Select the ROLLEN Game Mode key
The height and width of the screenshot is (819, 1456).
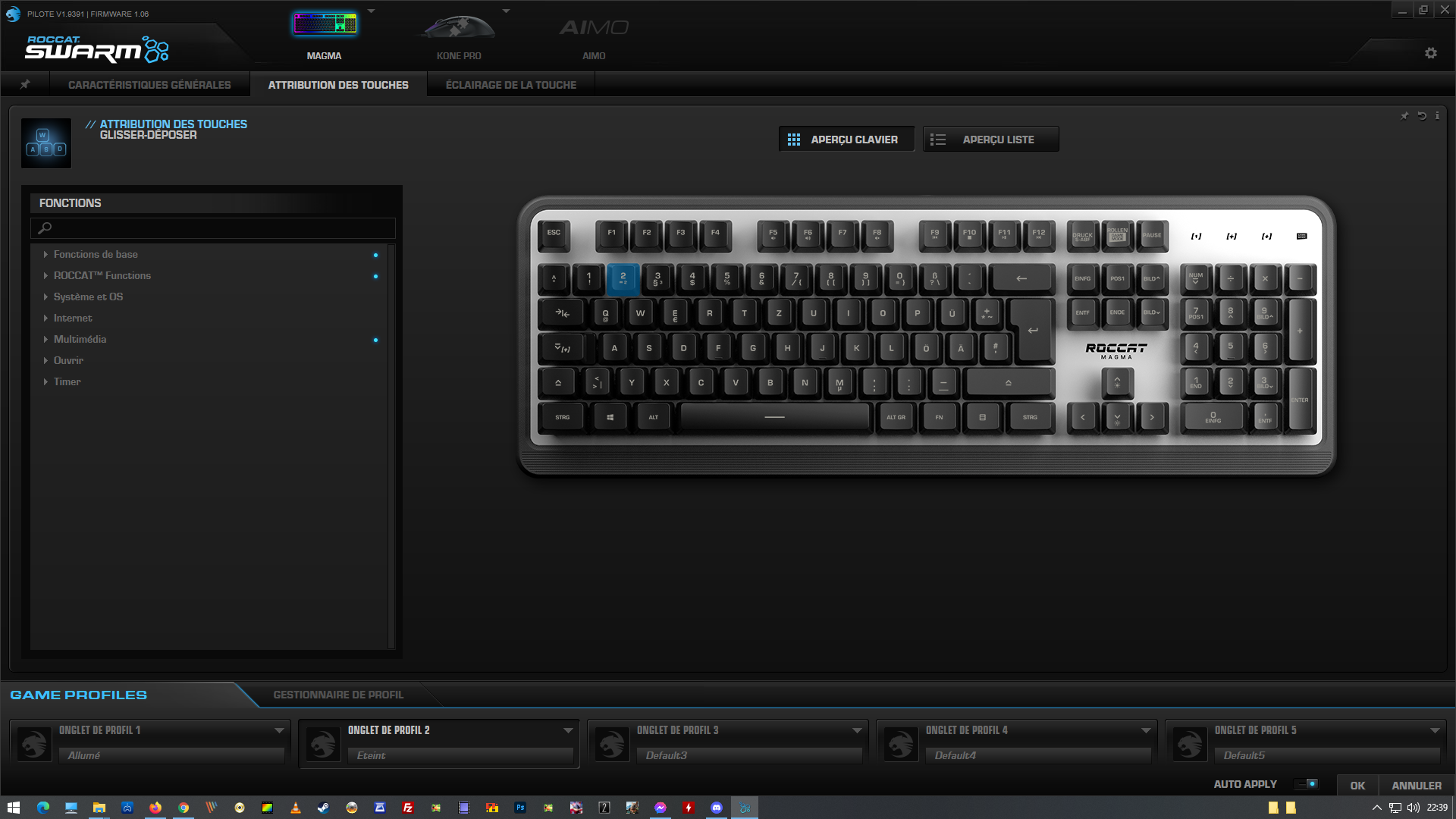1117,234
